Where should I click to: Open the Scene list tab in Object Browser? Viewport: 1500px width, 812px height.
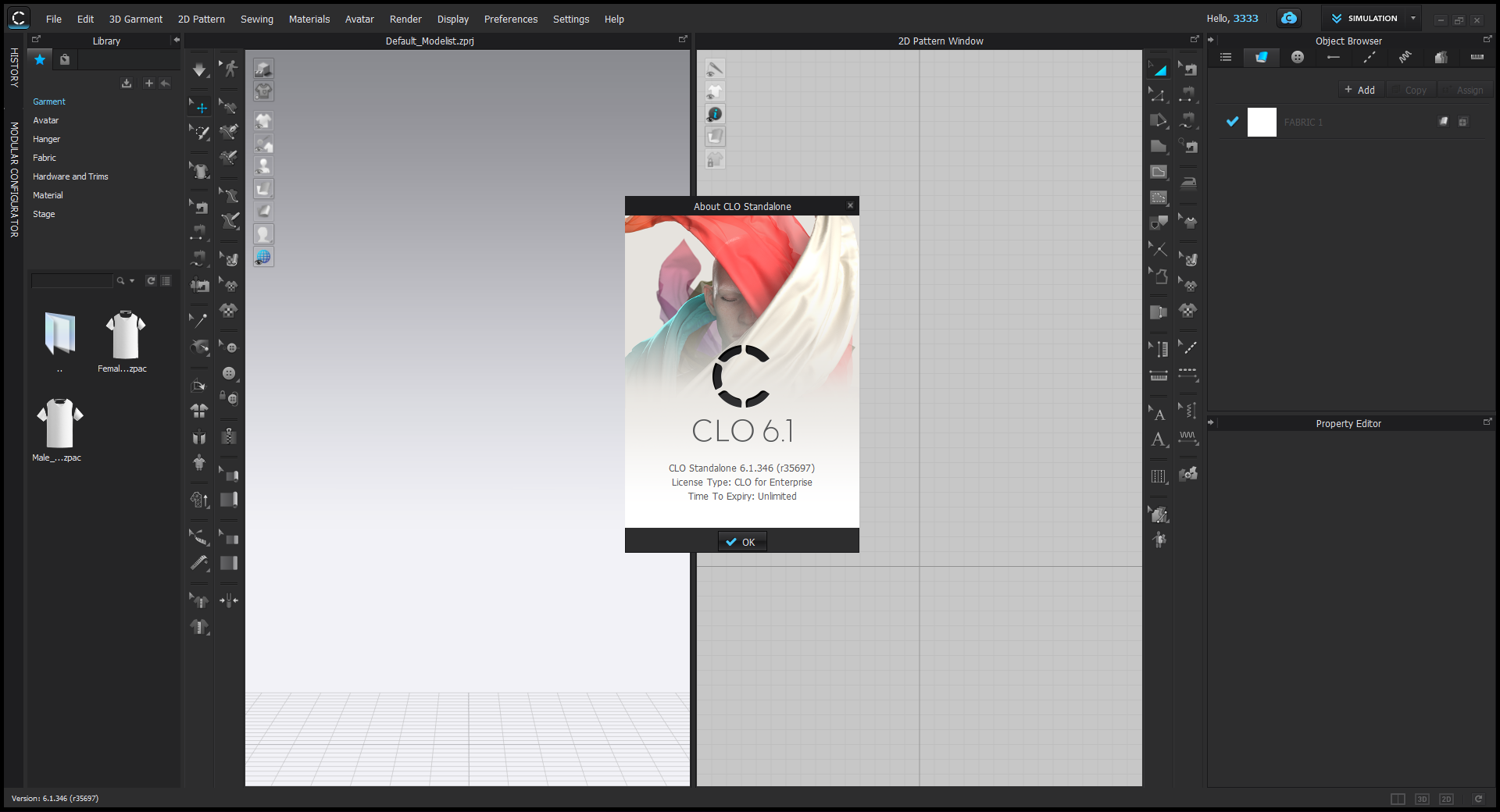(x=1226, y=57)
